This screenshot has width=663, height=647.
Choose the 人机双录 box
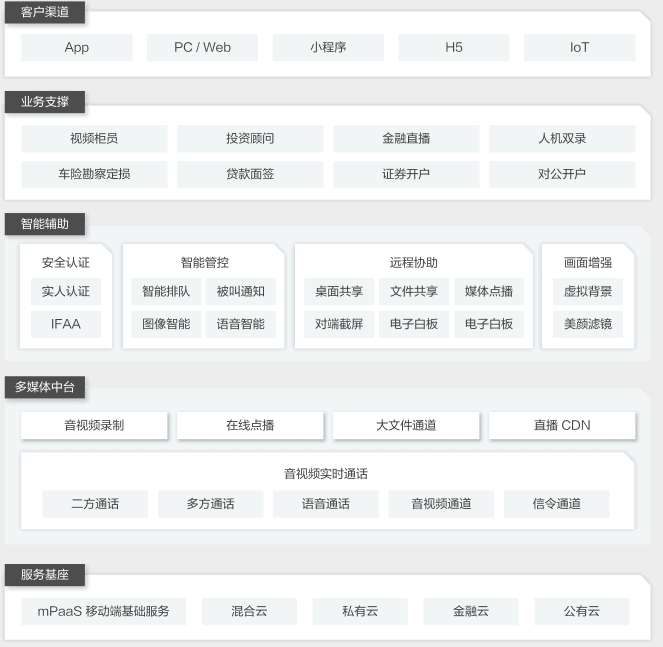pos(562,138)
